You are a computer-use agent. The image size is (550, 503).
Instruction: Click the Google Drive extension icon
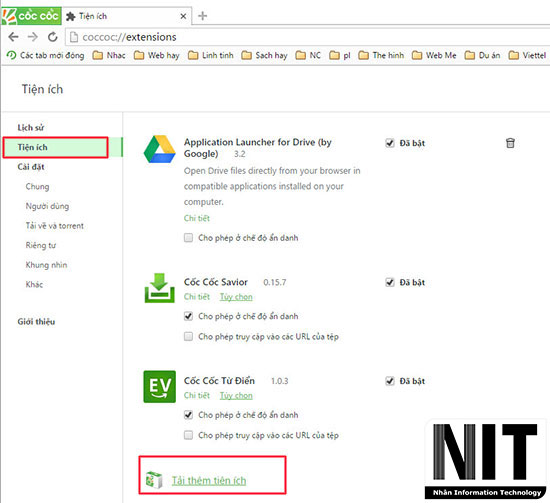160,149
